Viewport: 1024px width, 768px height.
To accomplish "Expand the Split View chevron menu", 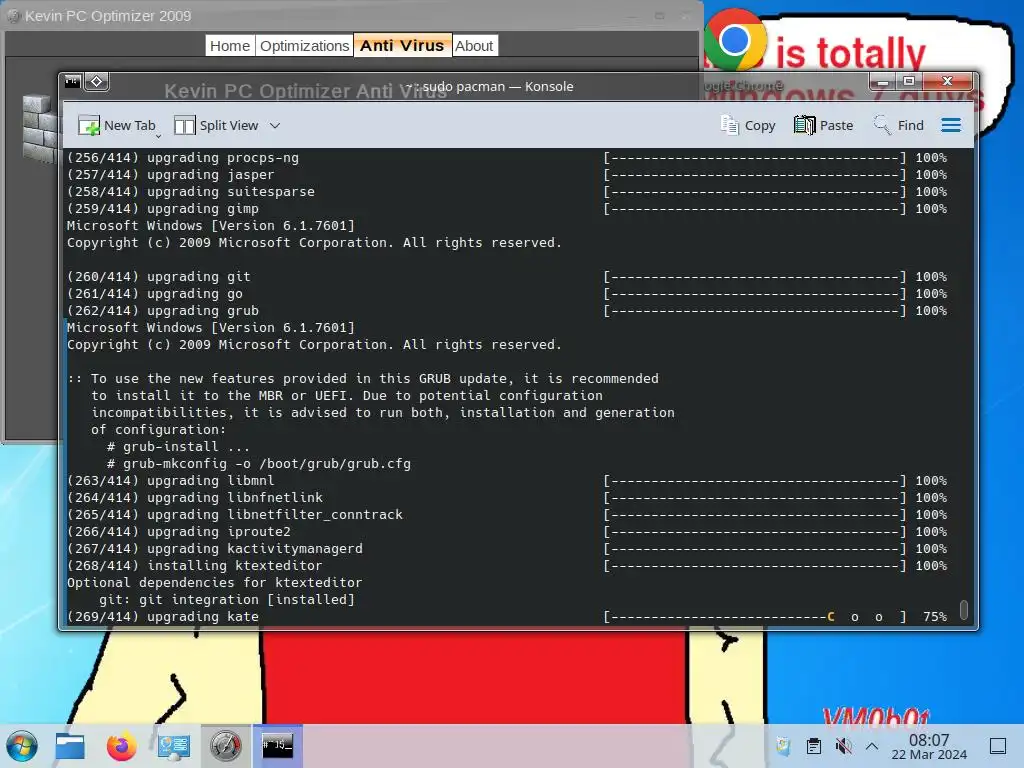I will [275, 125].
